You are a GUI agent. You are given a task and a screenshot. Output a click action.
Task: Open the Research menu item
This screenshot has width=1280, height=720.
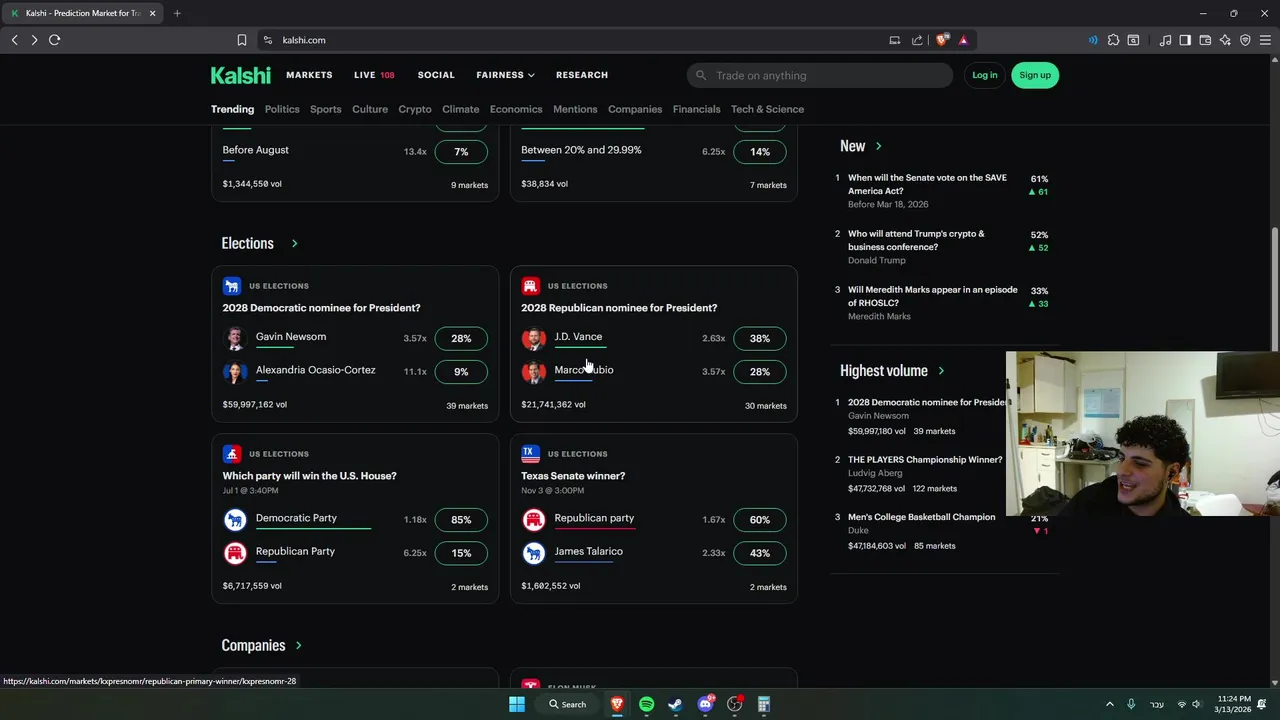click(x=582, y=75)
